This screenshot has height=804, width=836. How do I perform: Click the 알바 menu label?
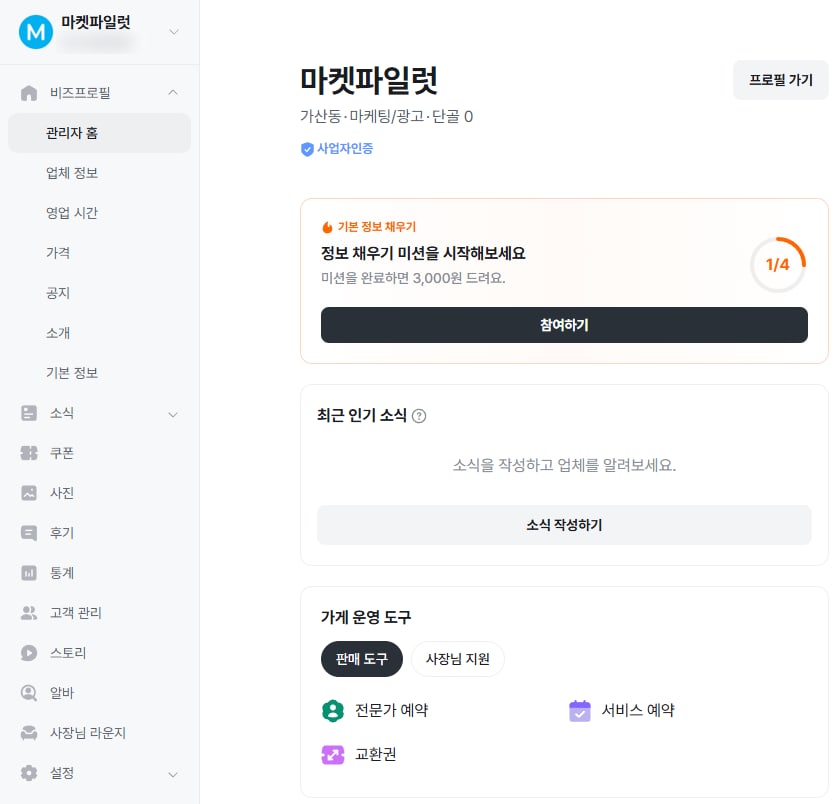coord(62,693)
